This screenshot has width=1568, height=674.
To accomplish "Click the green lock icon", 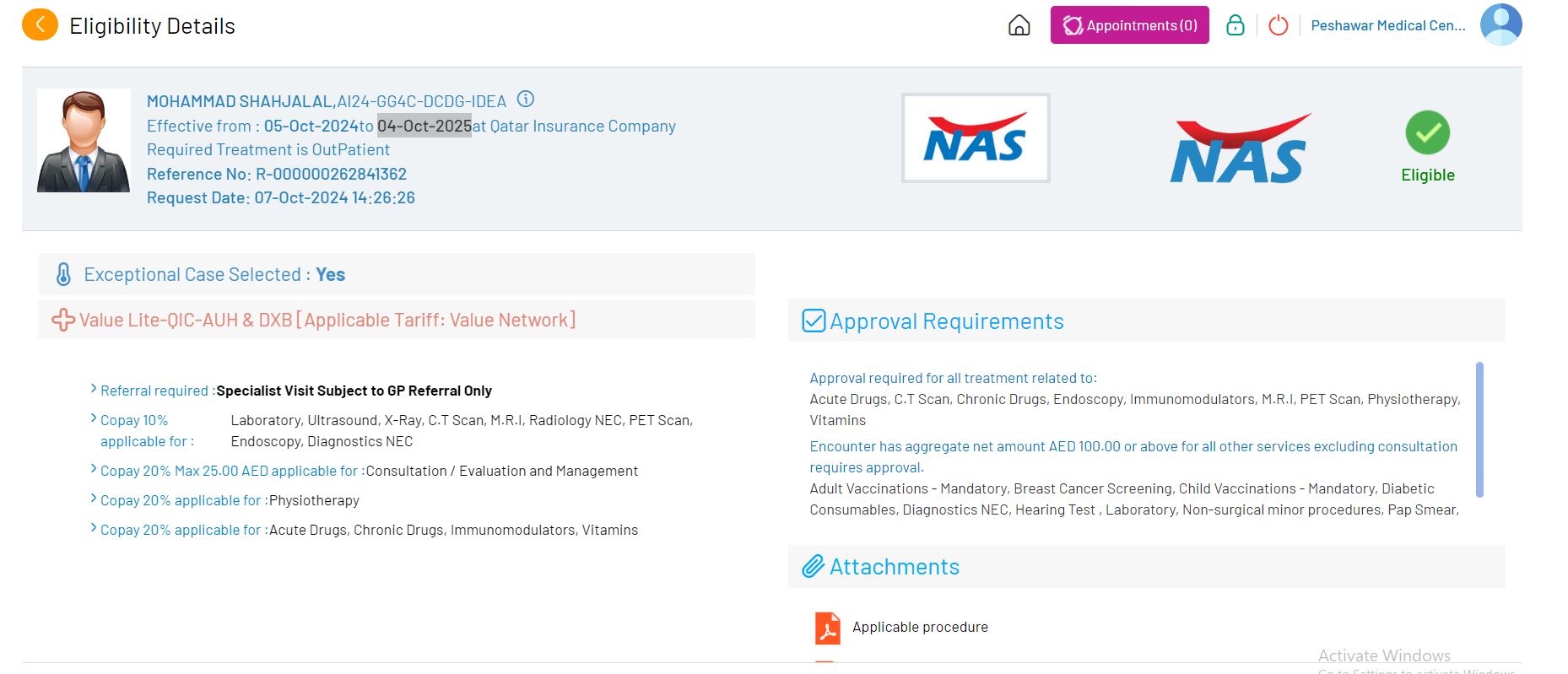I will pos(1235,25).
